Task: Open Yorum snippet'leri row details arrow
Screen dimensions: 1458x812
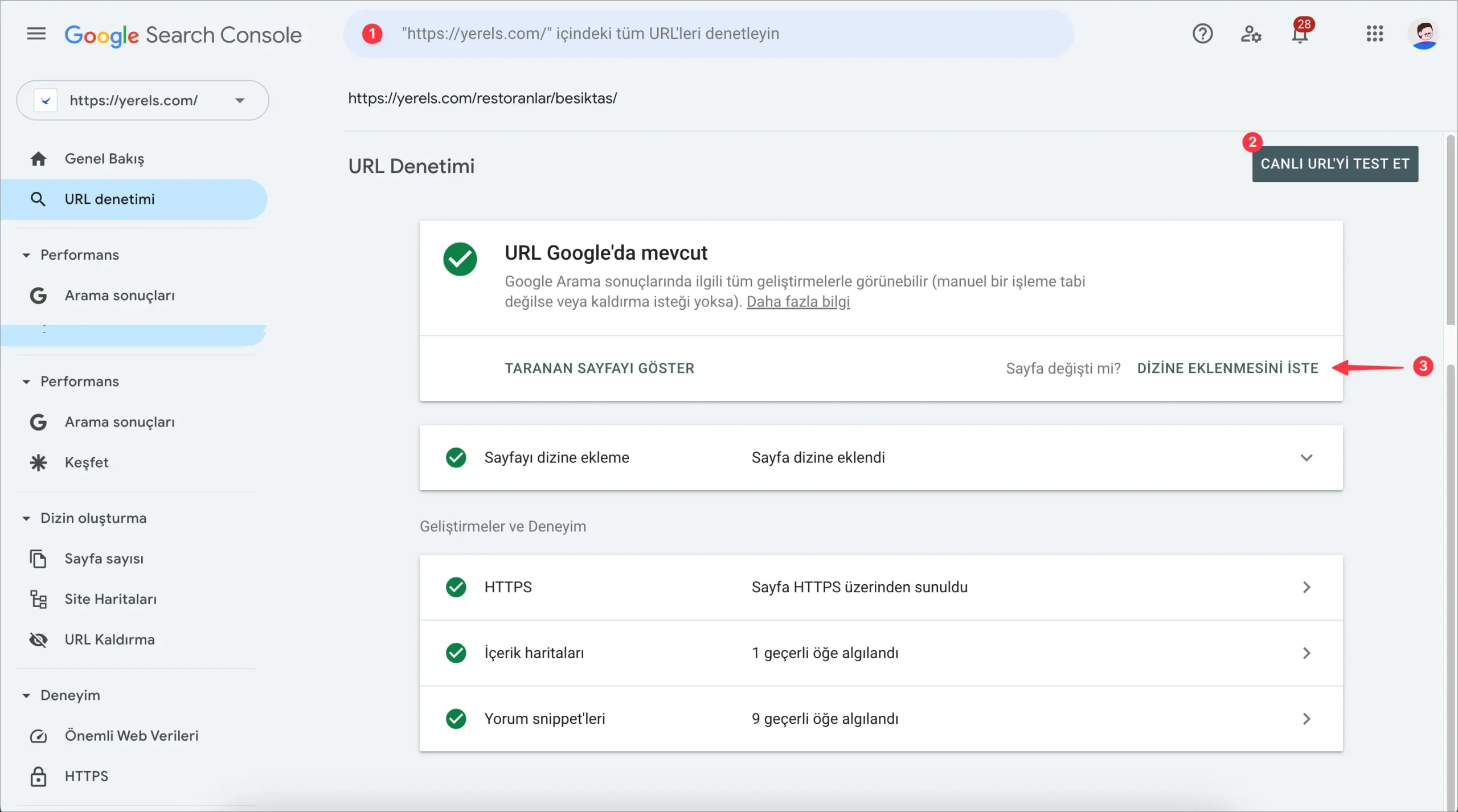Action: (x=1307, y=719)
